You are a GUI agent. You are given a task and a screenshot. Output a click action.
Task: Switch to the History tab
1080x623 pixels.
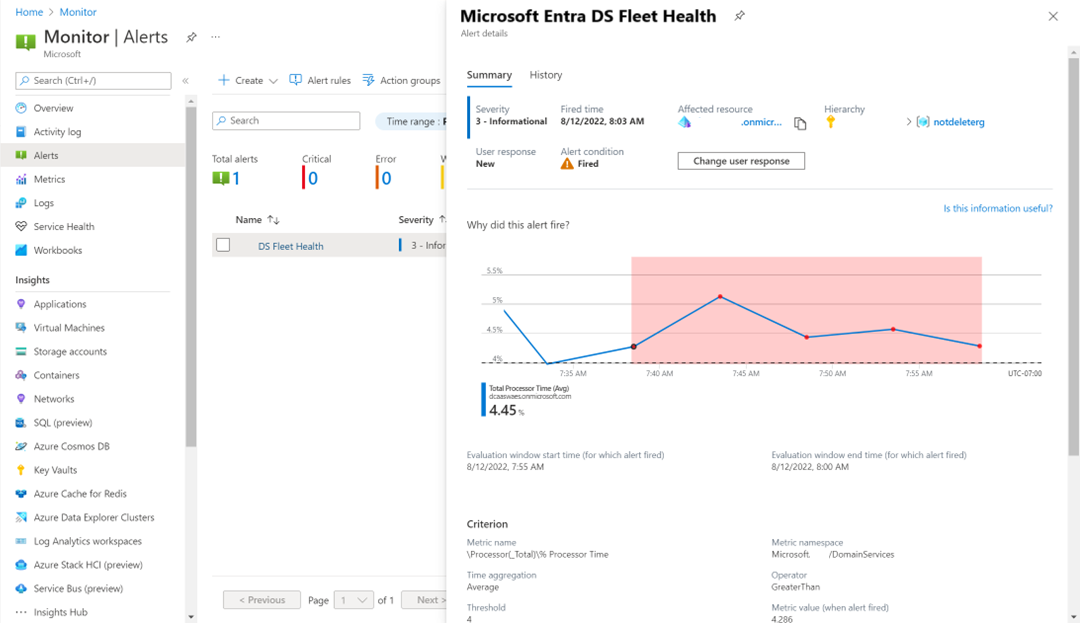point(546,75)
